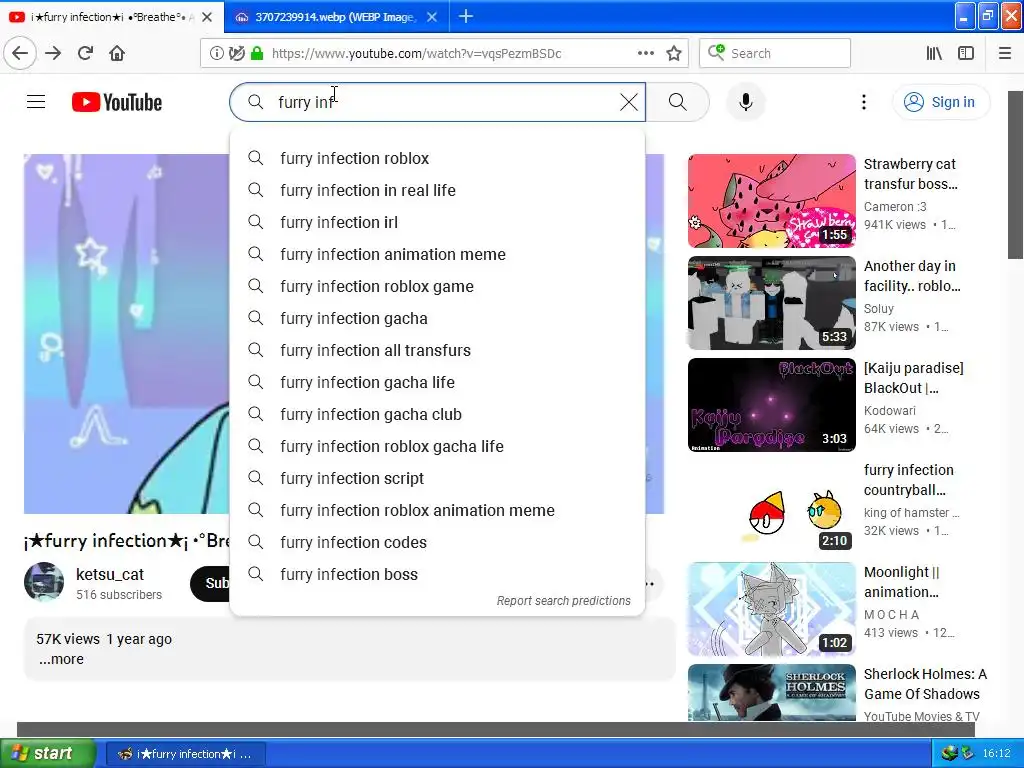This screenshot has width=1024, height=768.
Task: Switch to the 3707239914.webp image tab
Action: [x=335, y=17]
